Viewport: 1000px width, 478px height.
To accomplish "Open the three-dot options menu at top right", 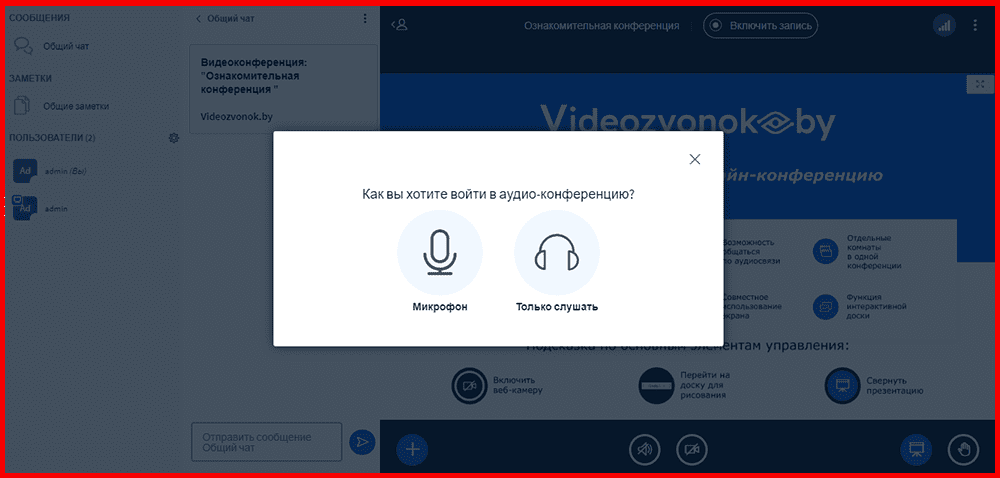I will pos(976,25).
